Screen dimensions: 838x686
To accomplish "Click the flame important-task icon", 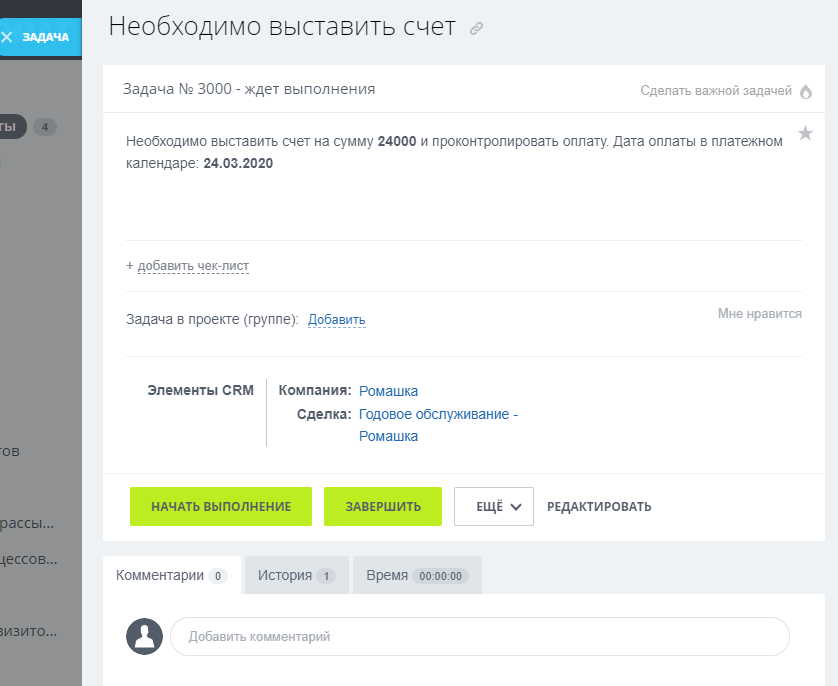I will 806,91.
